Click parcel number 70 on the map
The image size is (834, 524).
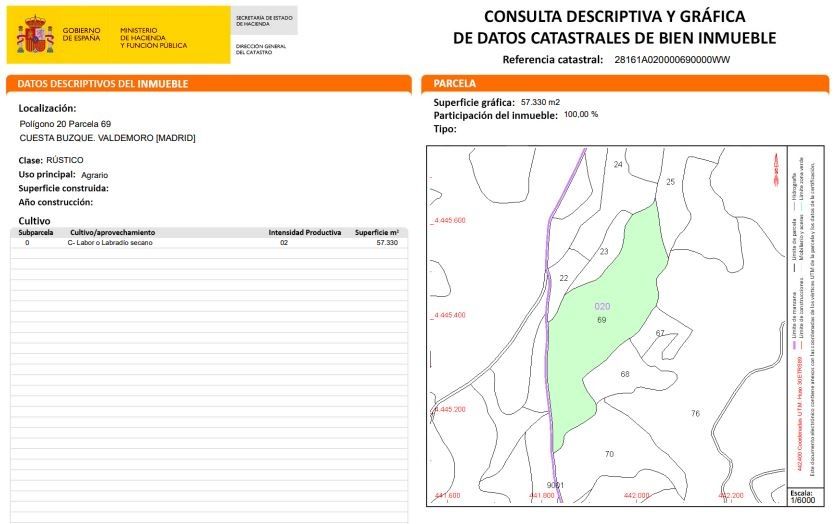610,454
